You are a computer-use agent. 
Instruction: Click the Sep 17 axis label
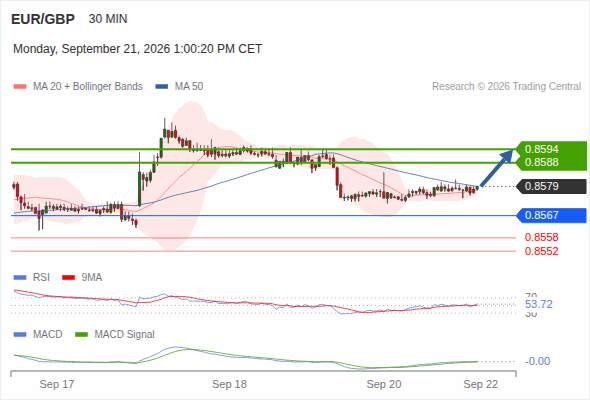(57, 384)
